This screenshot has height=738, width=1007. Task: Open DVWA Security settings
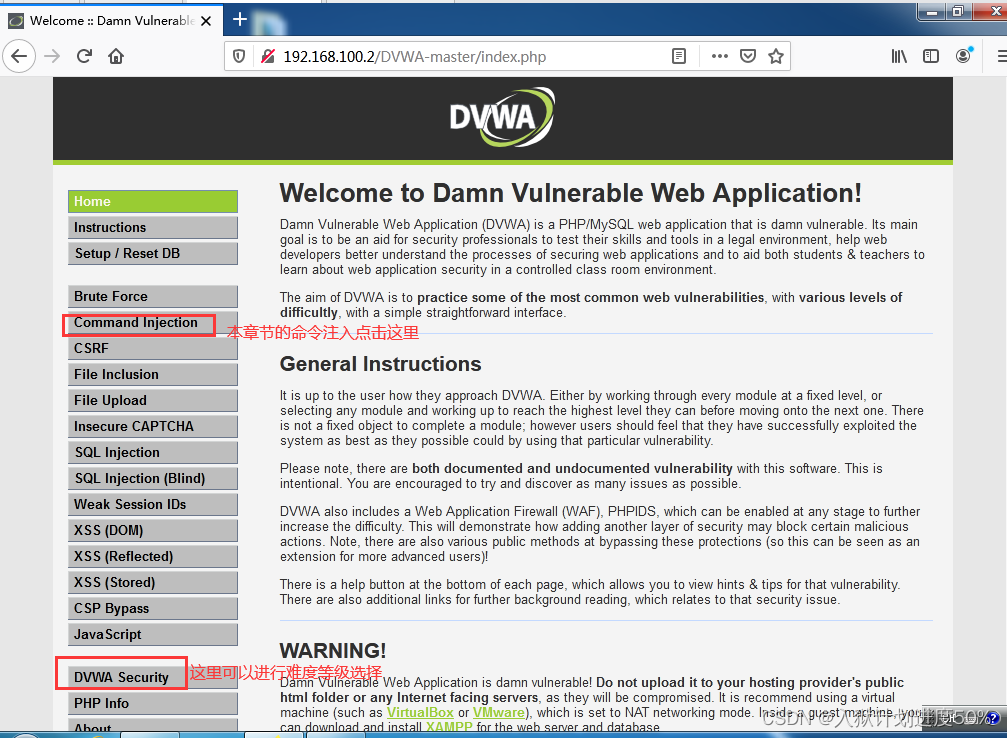[x=153, y=678]
